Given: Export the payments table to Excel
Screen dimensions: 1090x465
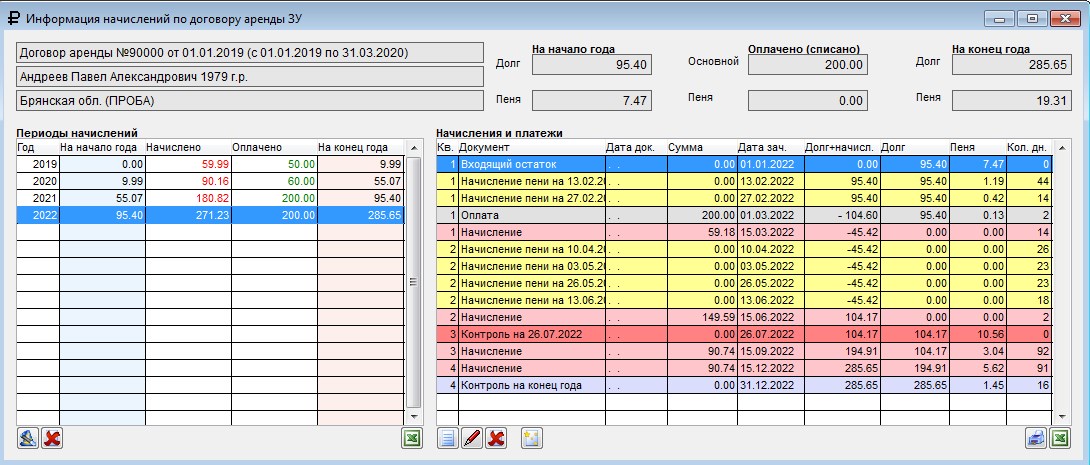Looking at the screenshot, I should (1059, 438).
